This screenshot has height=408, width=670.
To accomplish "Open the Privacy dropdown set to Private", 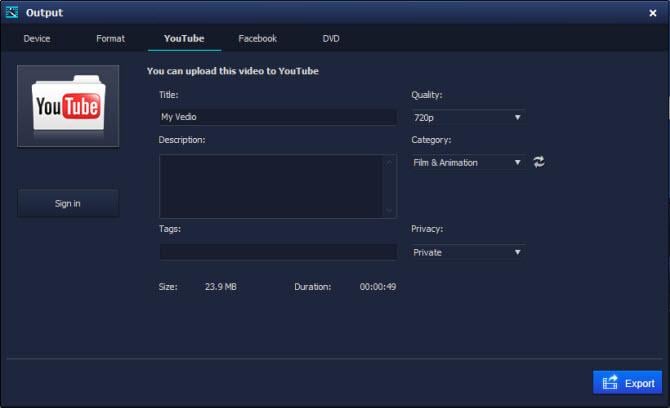I will click(x=468, y=252).
